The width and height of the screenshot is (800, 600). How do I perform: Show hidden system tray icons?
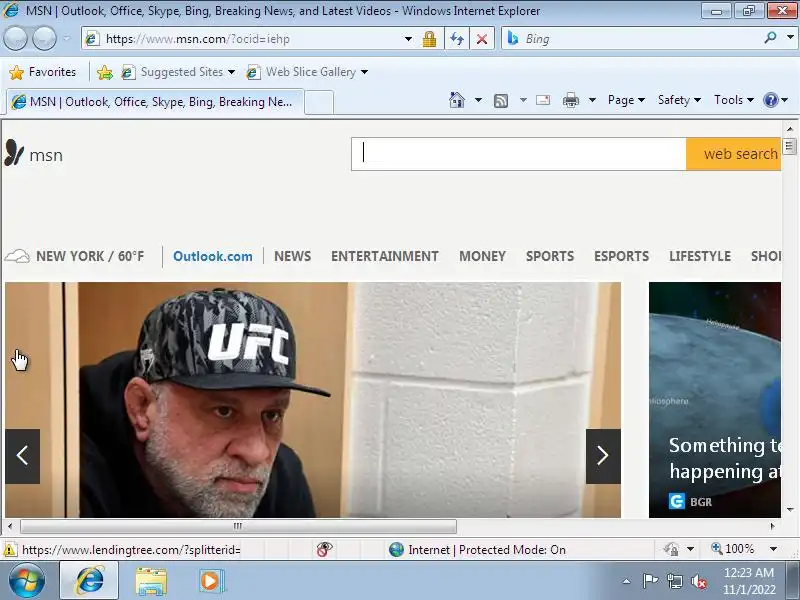[627, 581]
